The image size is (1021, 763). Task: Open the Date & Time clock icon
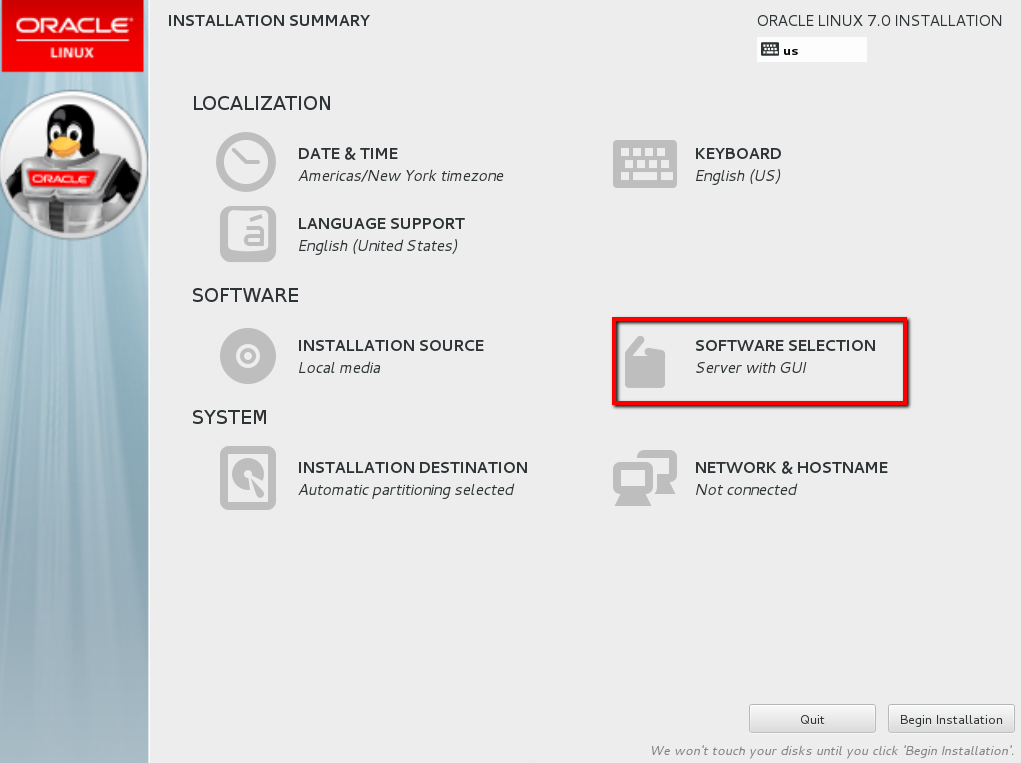(x=246, y=162)
